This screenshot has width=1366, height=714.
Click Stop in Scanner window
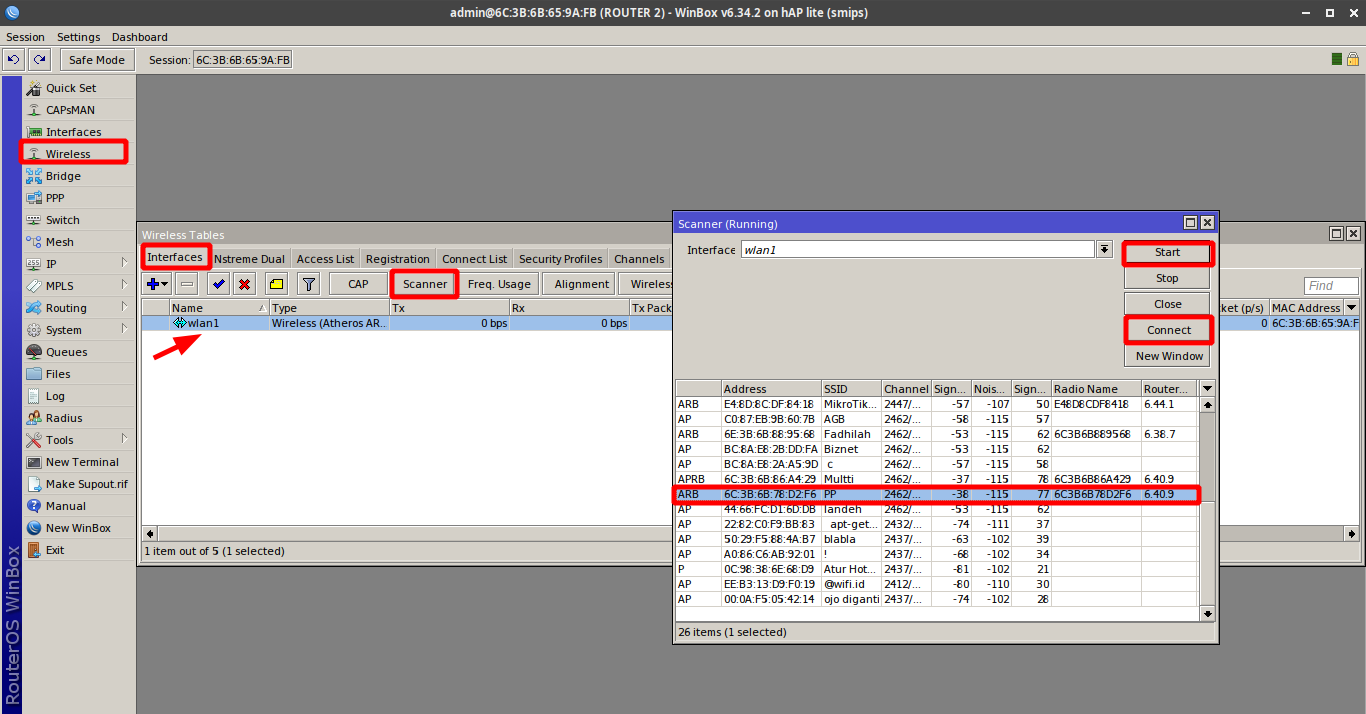click(x=1168, y=278)
